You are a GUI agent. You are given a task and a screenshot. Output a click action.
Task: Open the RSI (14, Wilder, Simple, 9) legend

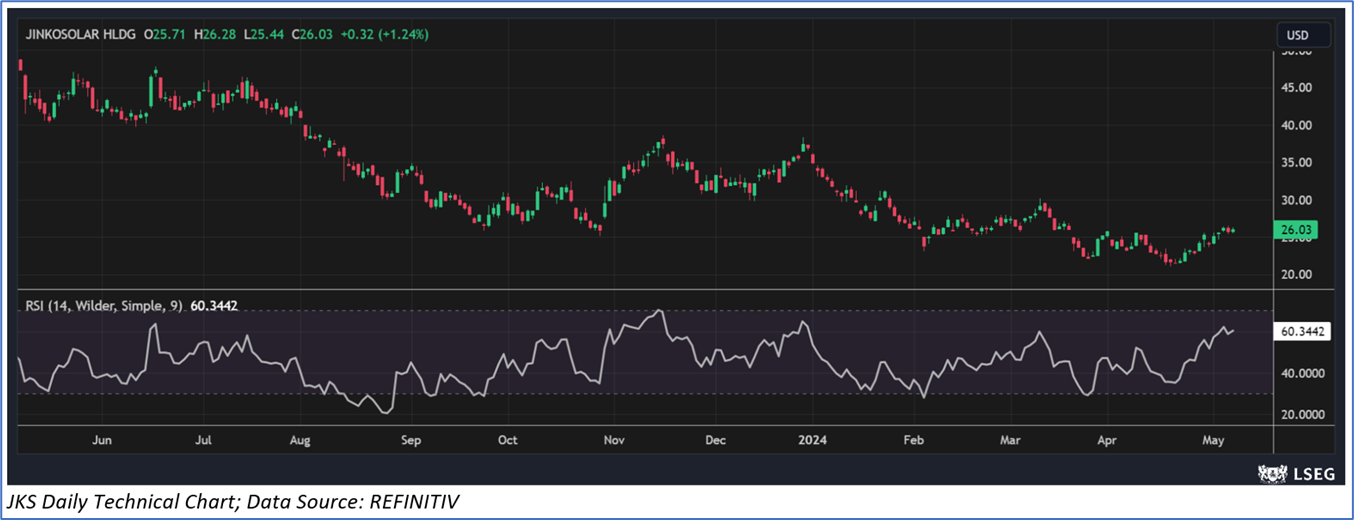[104, 306]
